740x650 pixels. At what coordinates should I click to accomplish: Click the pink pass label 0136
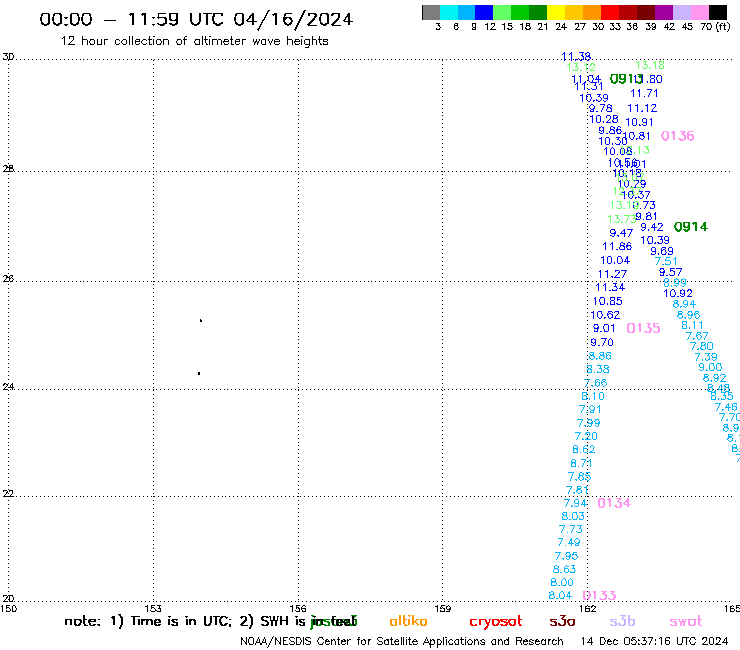(677, 136)
